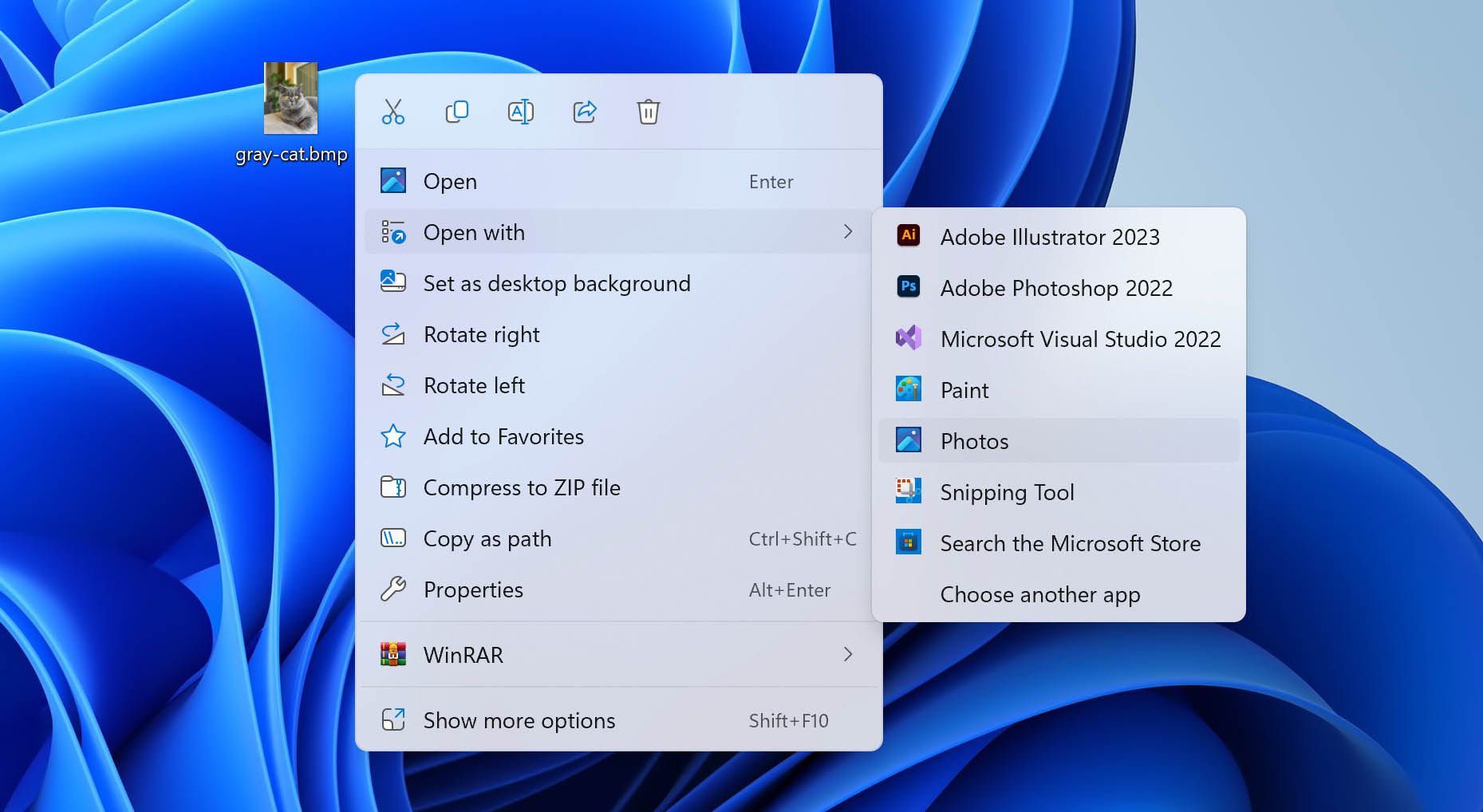Select Search the Microsoft Store

[1059, 543]
